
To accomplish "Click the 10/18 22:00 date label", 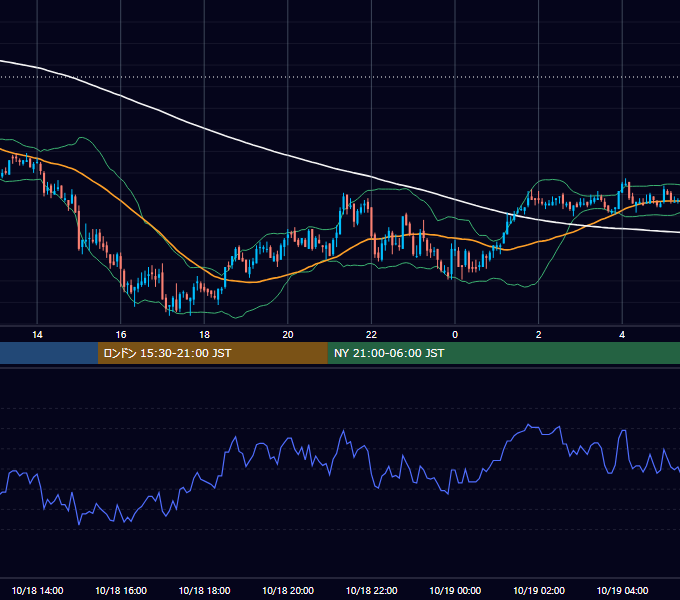I will (372, 590).
